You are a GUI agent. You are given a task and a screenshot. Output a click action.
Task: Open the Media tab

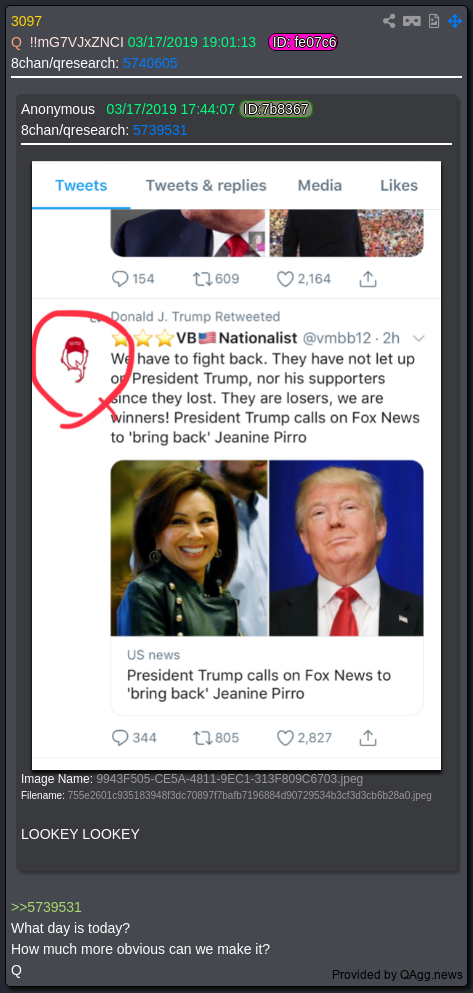(x=320, y=186)
